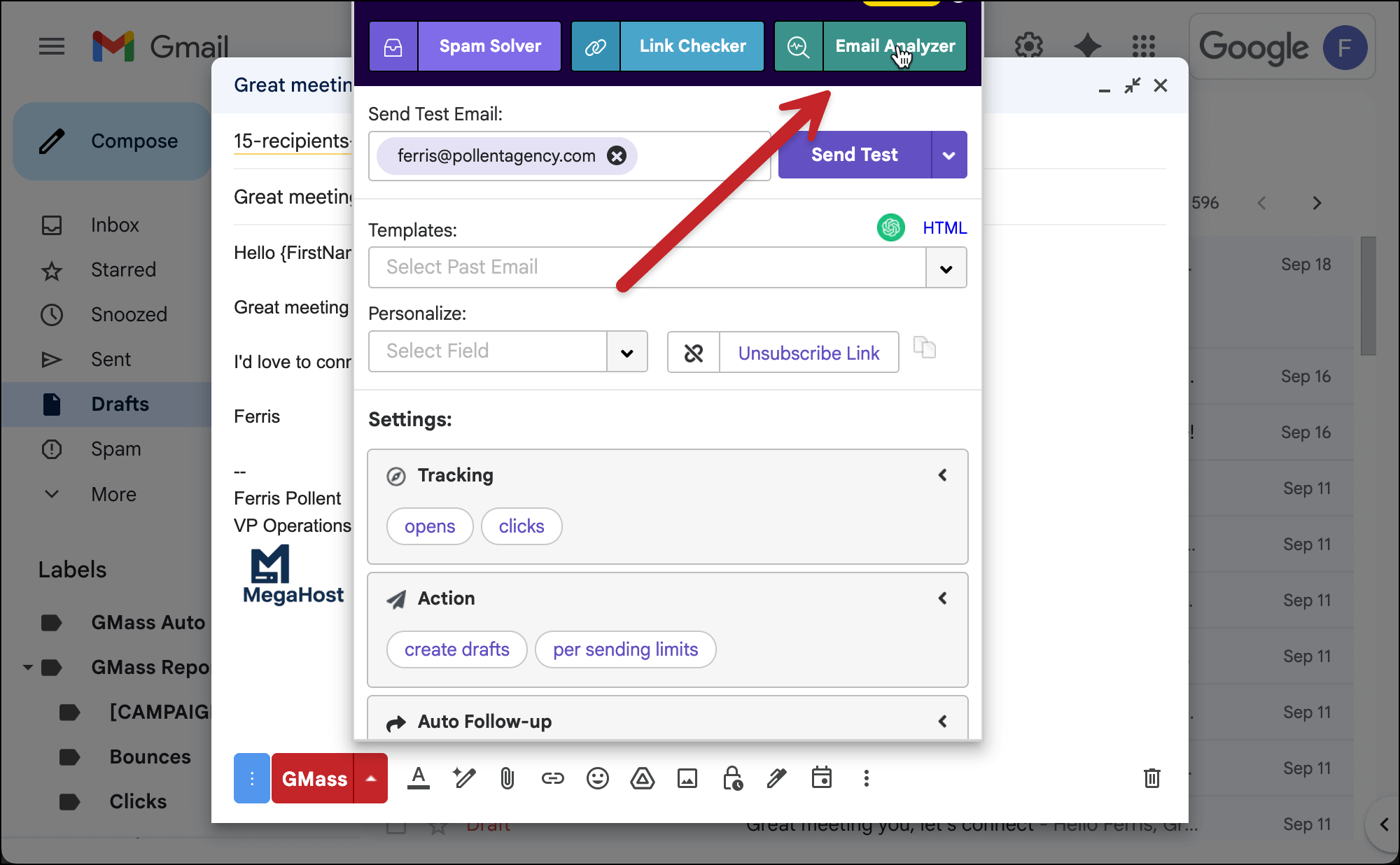Discard the draft with the trash icon
The image size is (1400, 865).
[1153, 778]
